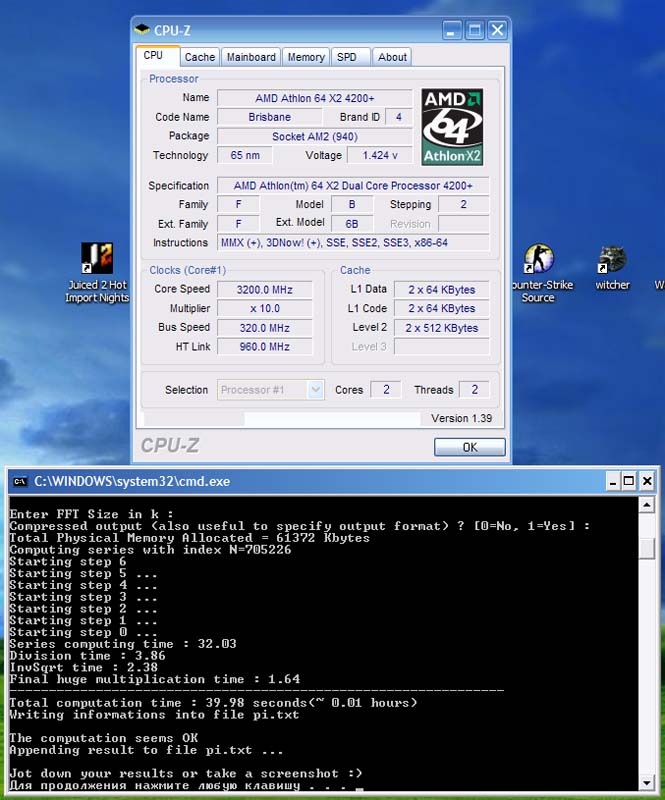Click the Code Name value Brisbane

[269, 117]
